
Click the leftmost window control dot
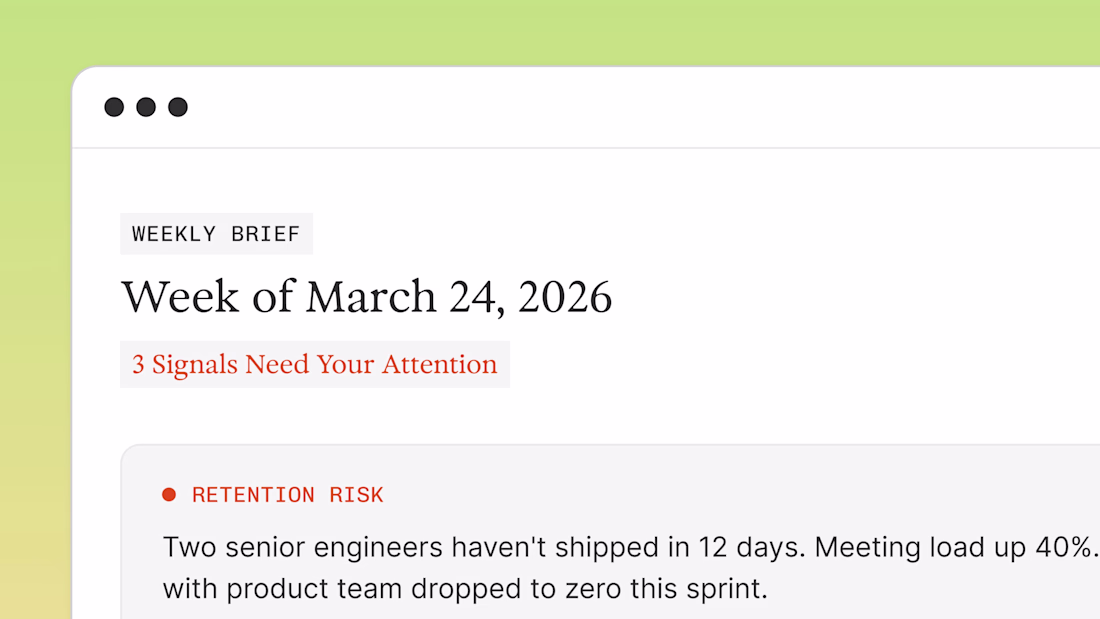pyautogui.click(x=114, y=107)
